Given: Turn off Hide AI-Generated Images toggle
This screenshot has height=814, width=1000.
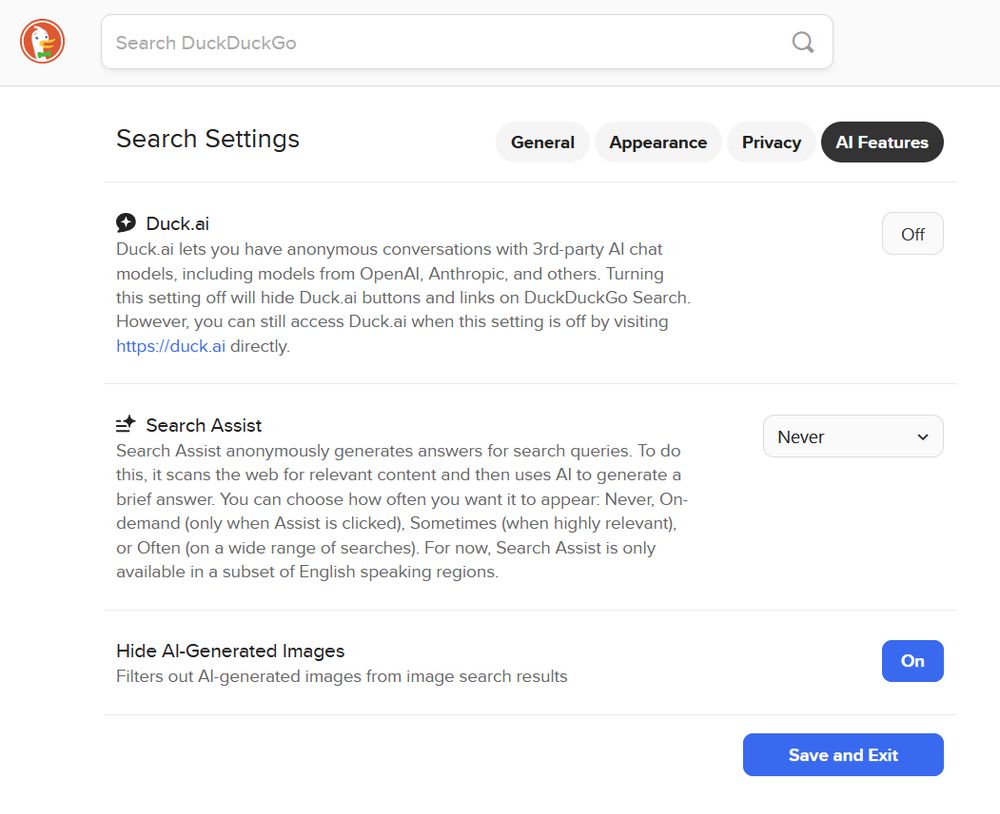Looking at the screenshot, I should [913, 661].
